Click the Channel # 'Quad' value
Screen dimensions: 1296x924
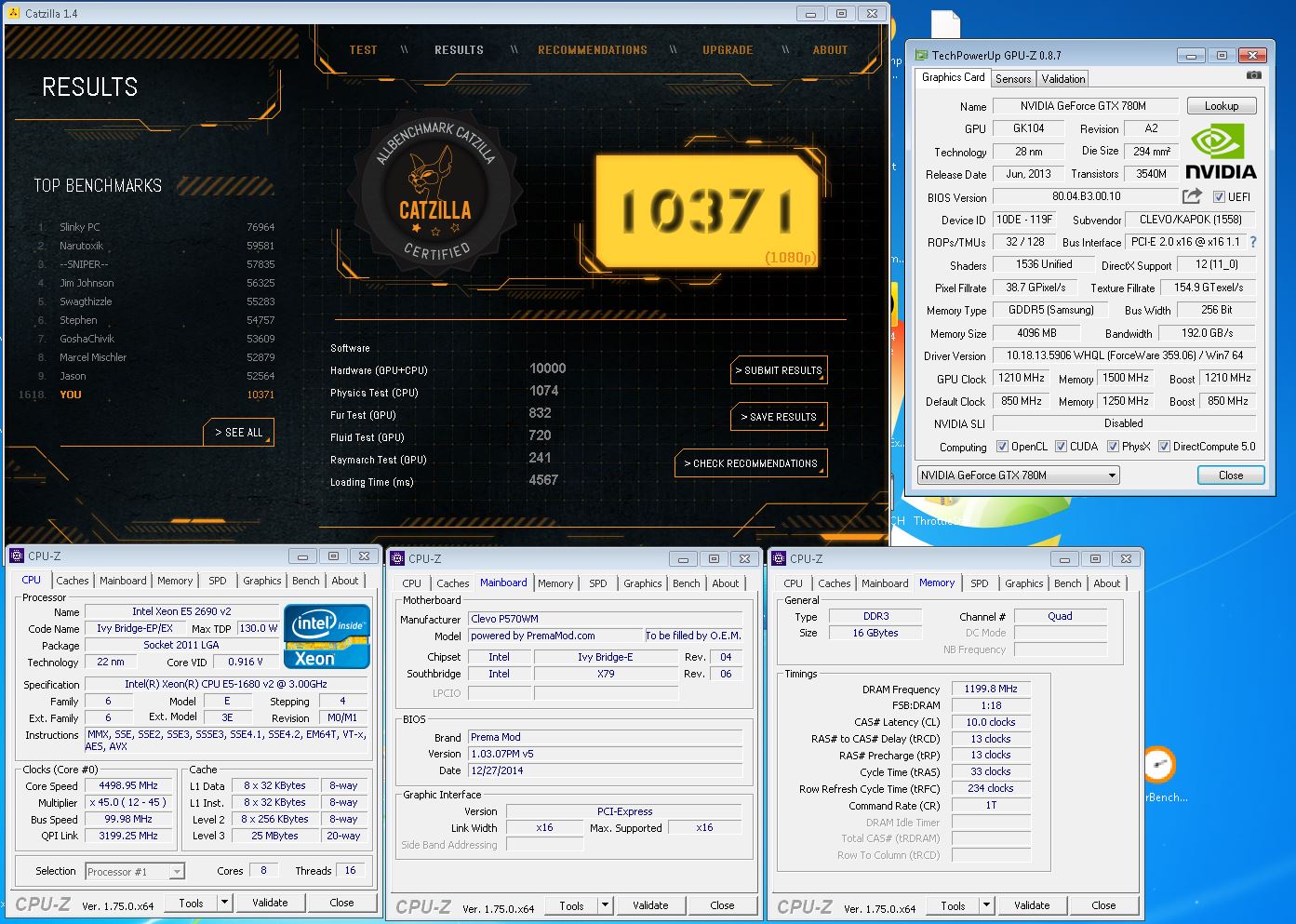point(1060,616)
